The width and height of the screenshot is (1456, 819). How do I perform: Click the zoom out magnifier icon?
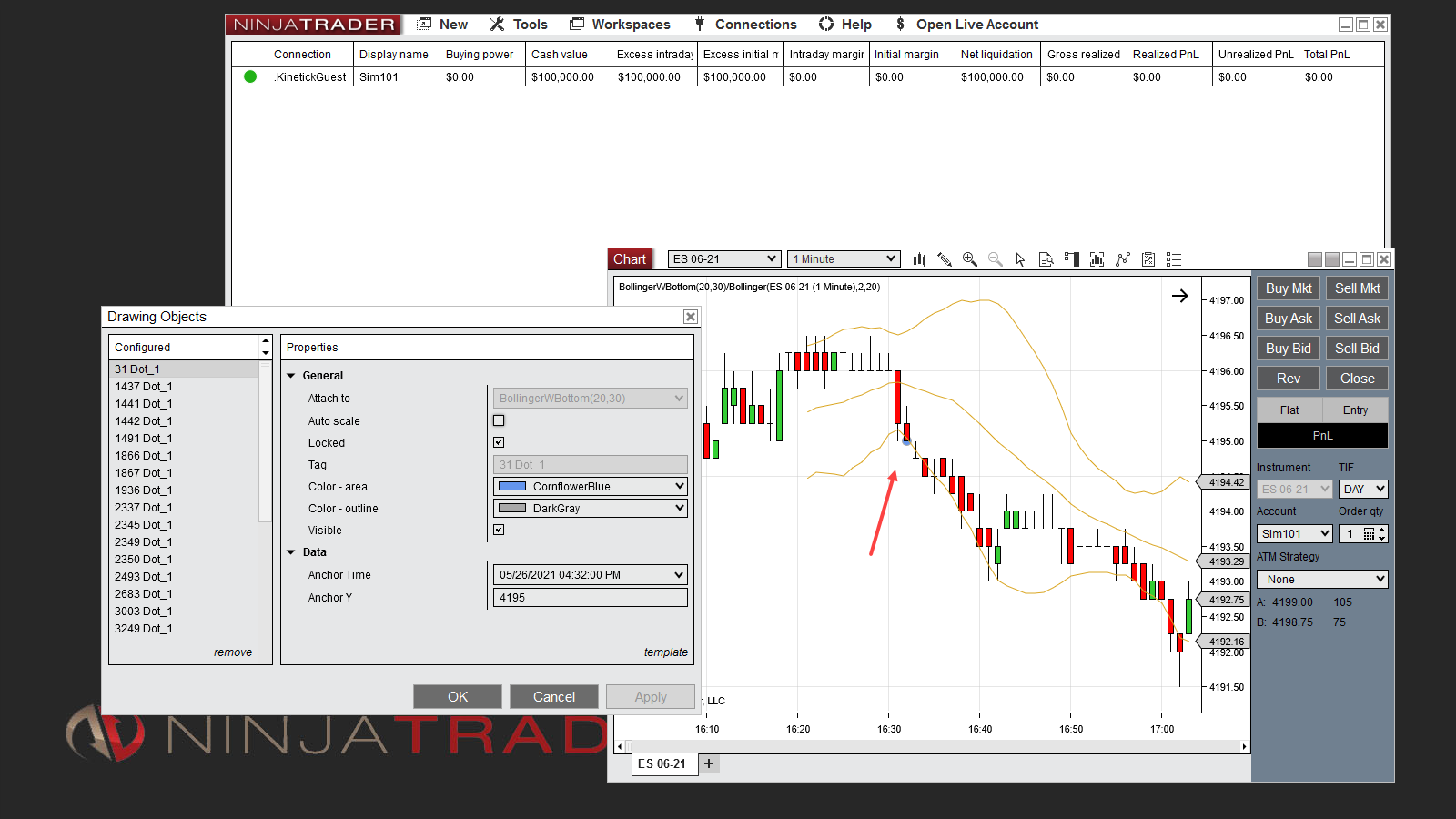pyautogui.click(x=996, y=259)
